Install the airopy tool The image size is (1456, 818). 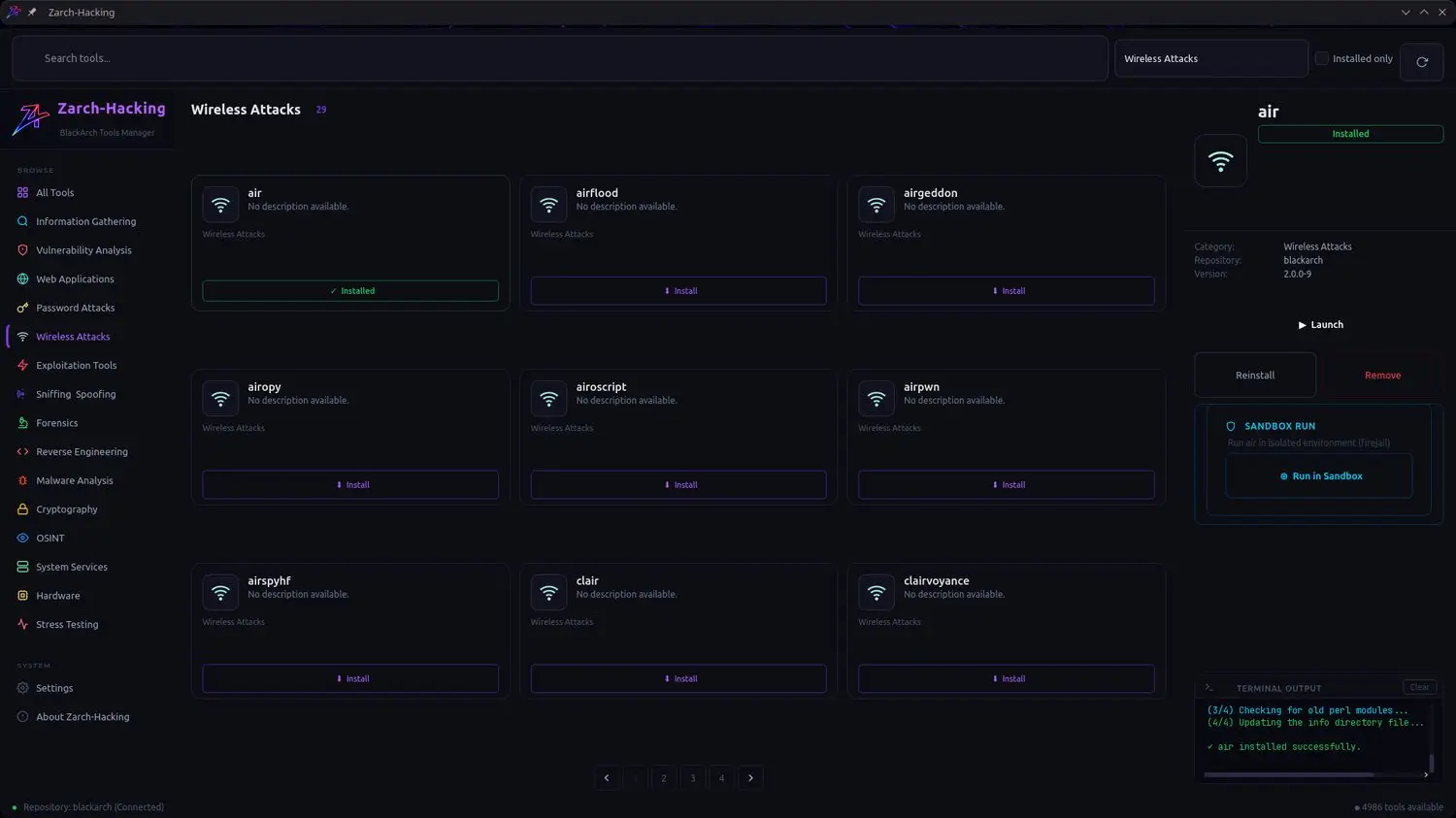(350, 485)
